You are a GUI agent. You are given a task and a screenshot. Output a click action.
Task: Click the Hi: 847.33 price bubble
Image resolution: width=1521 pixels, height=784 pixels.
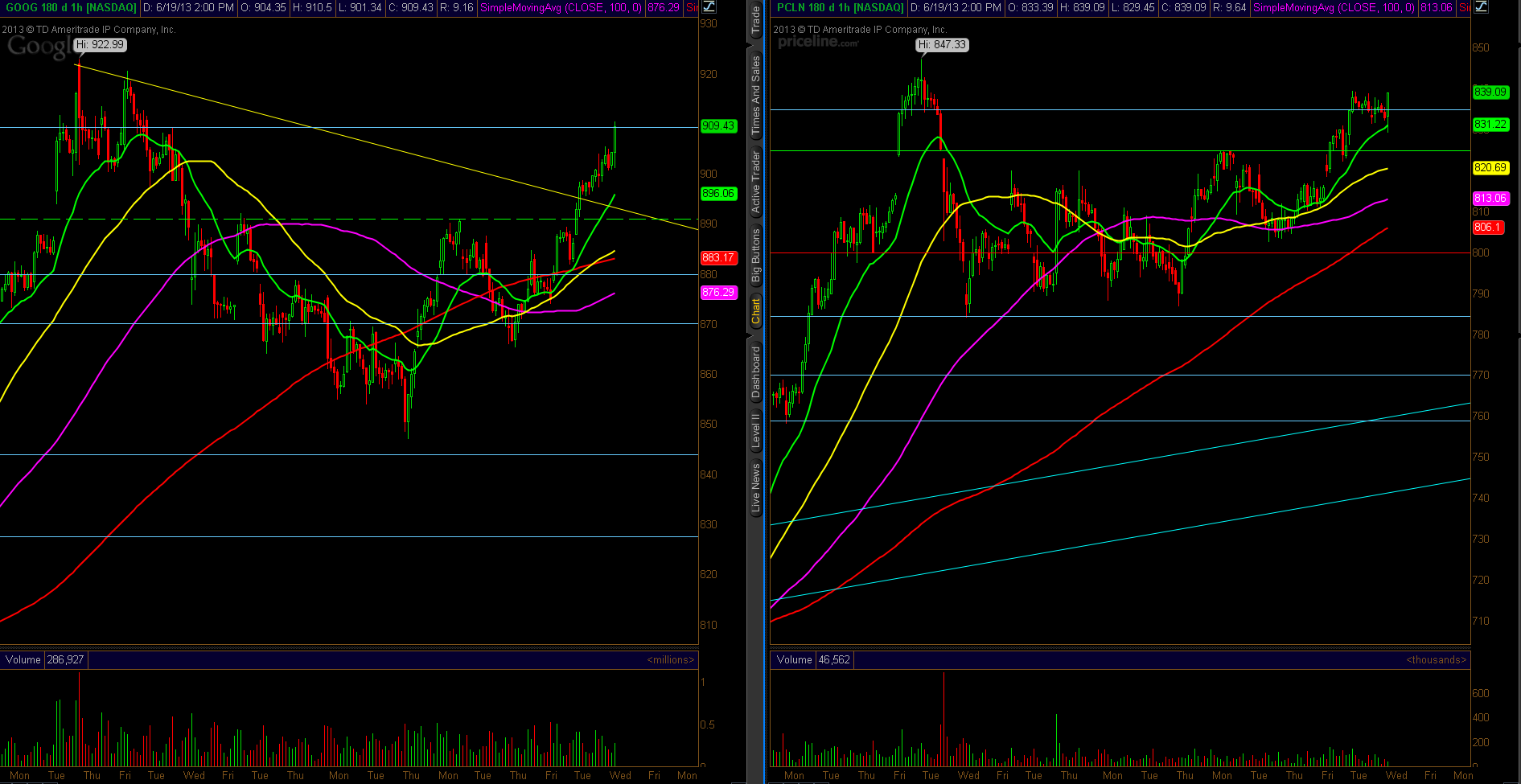pyautogui.click(x=943, y=45)
